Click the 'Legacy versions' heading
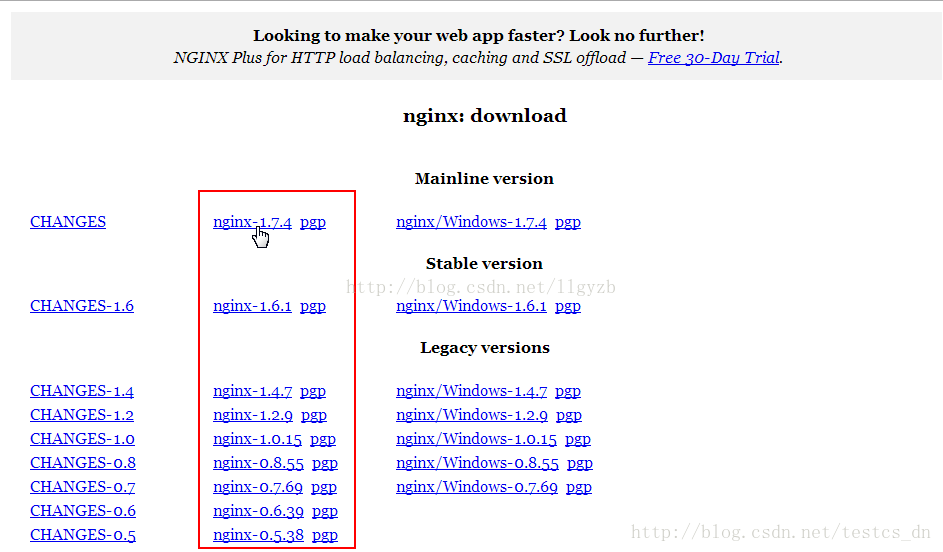The width and height of the screenshot is (943, 552). click(x=485, y=348)
